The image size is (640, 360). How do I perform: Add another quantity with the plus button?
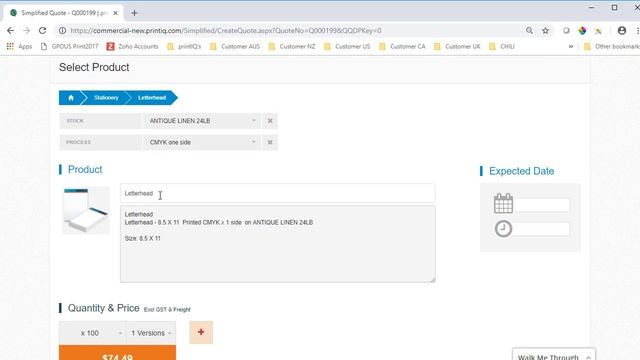click(x=201, y=332)
